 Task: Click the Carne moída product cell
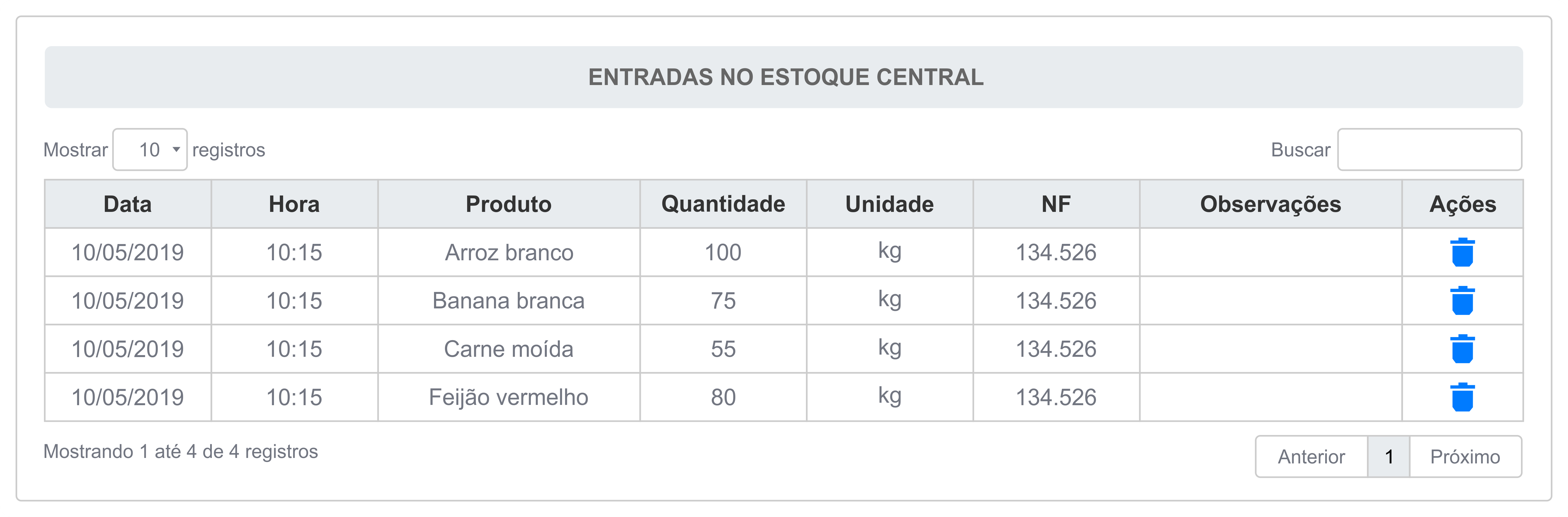(509, 349)
